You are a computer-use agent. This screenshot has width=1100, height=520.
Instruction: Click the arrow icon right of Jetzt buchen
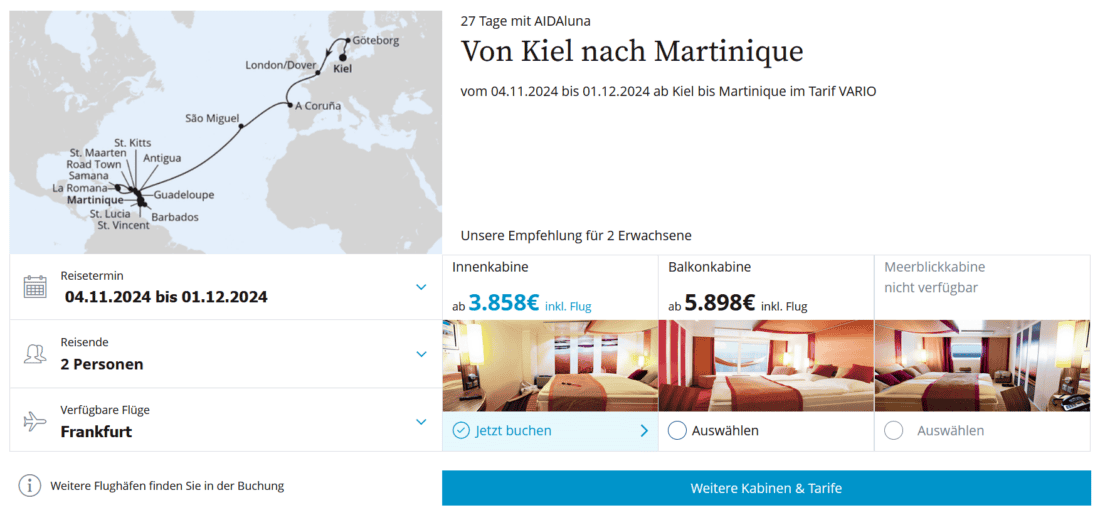point(643,431)
